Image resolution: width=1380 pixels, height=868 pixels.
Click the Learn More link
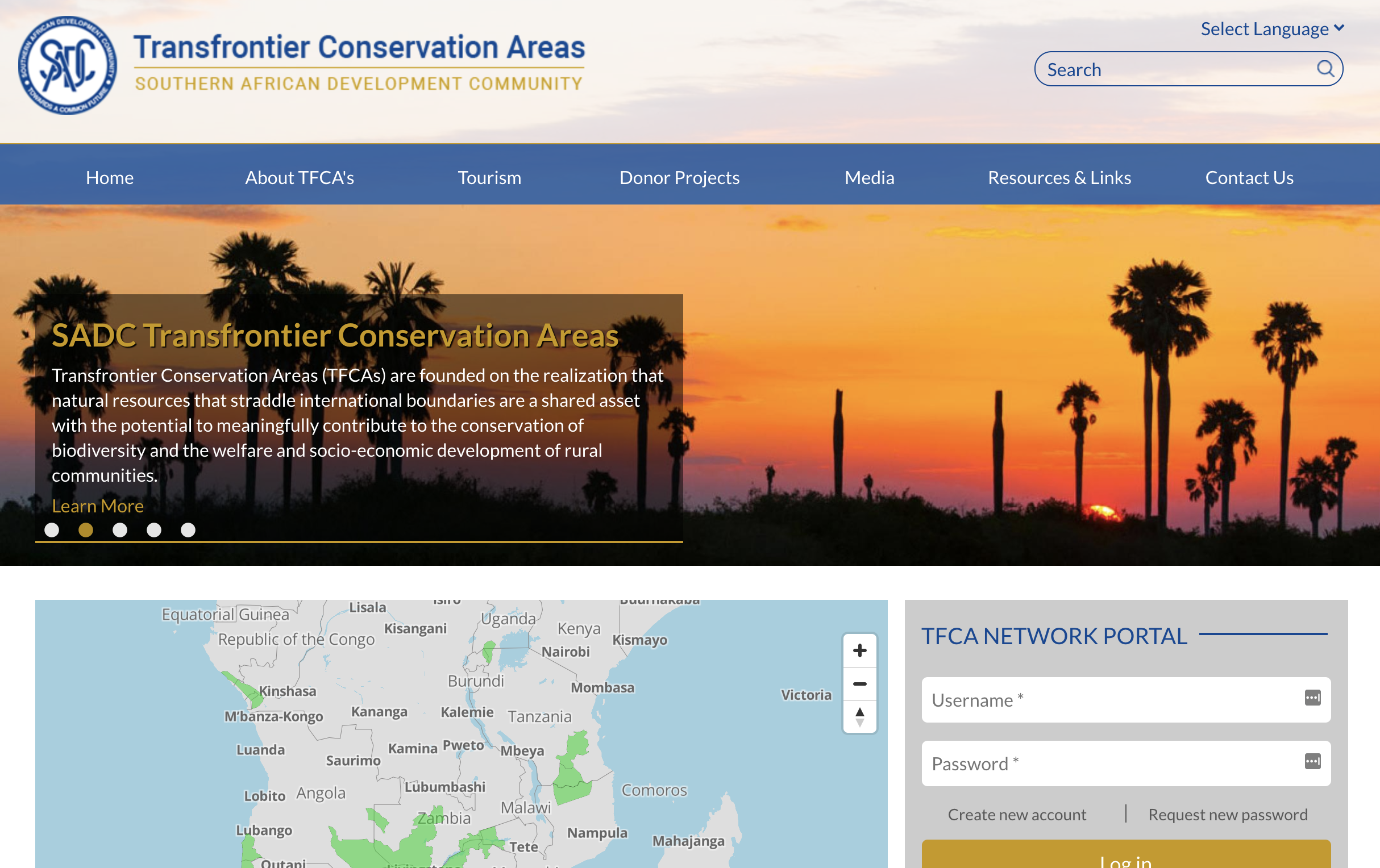pos(97,506)
